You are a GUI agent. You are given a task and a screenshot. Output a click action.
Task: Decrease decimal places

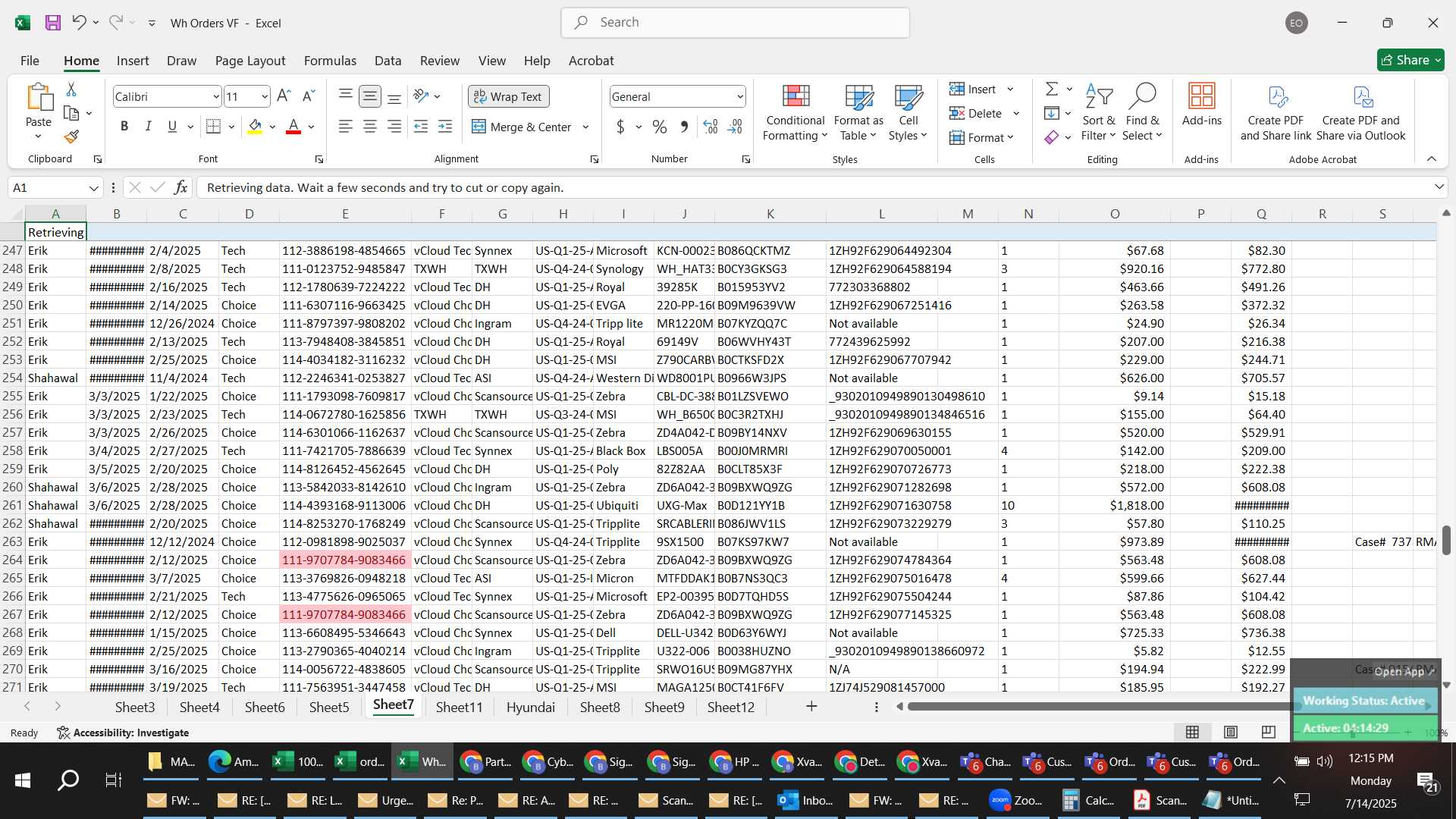(735, 127)
